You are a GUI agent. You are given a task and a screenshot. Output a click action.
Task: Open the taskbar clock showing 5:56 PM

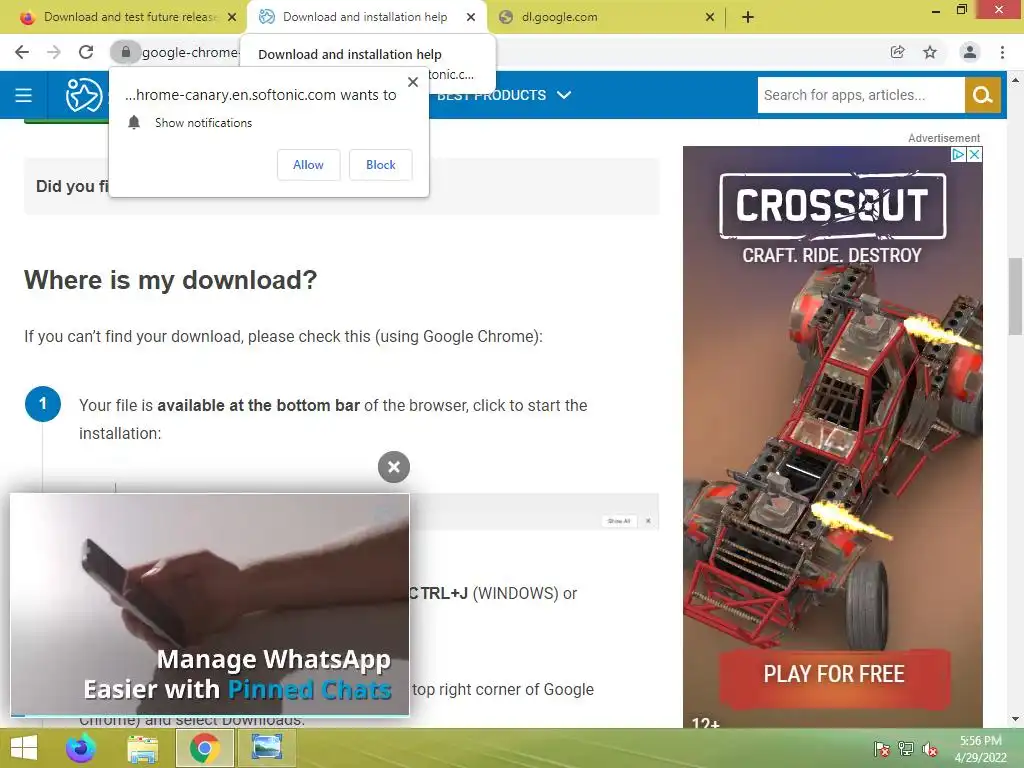pyautogui.click(x=980, y=749)
